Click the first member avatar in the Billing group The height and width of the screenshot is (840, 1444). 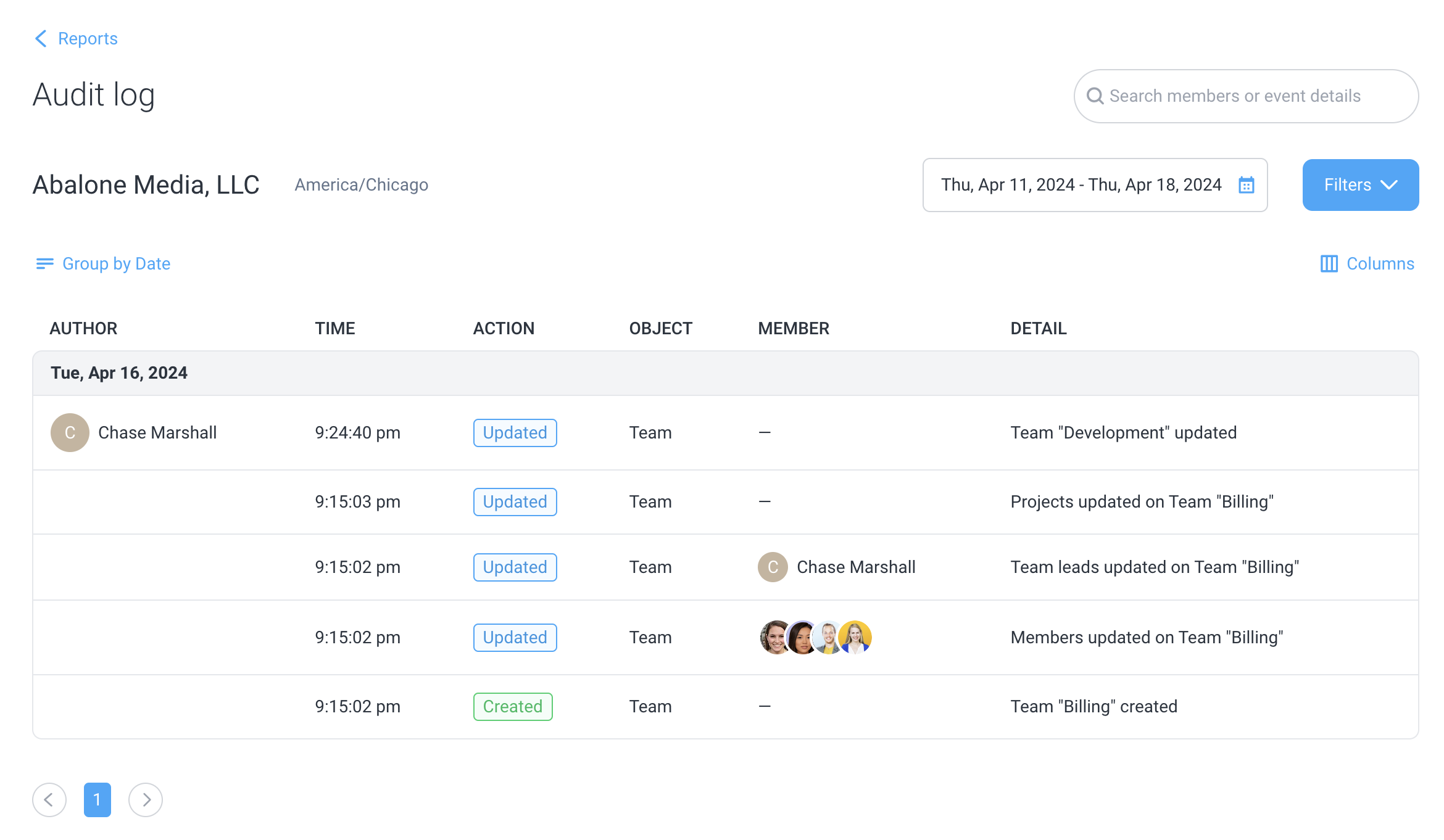pos(773,638)
